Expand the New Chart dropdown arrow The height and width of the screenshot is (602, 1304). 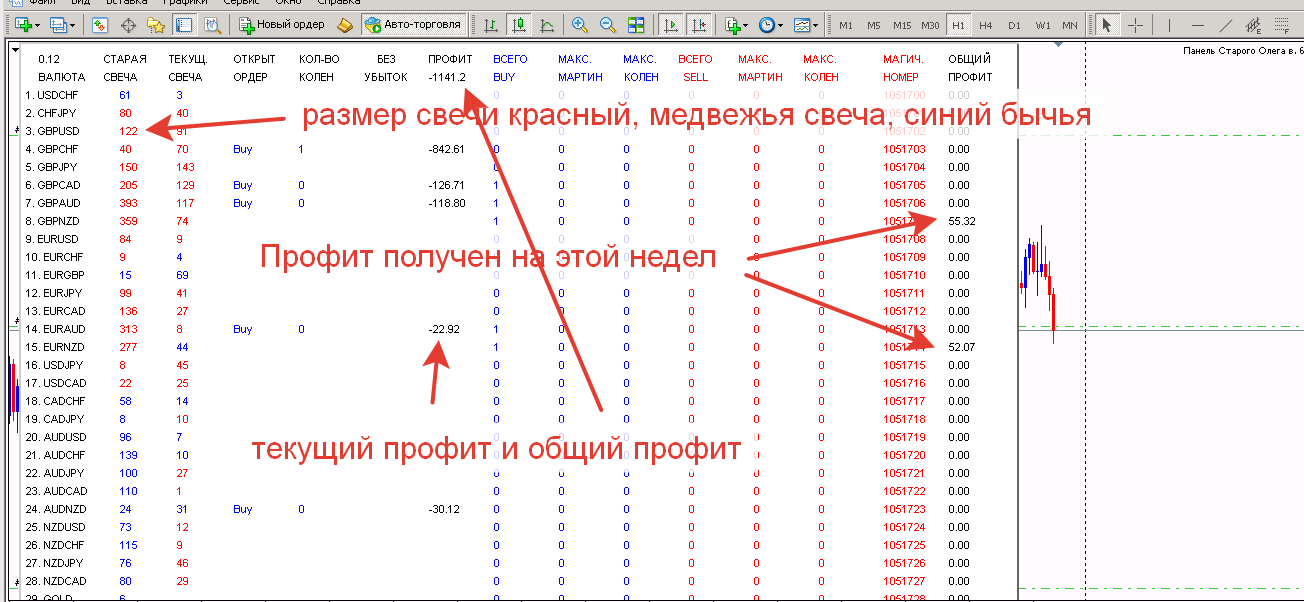[36, 25]
